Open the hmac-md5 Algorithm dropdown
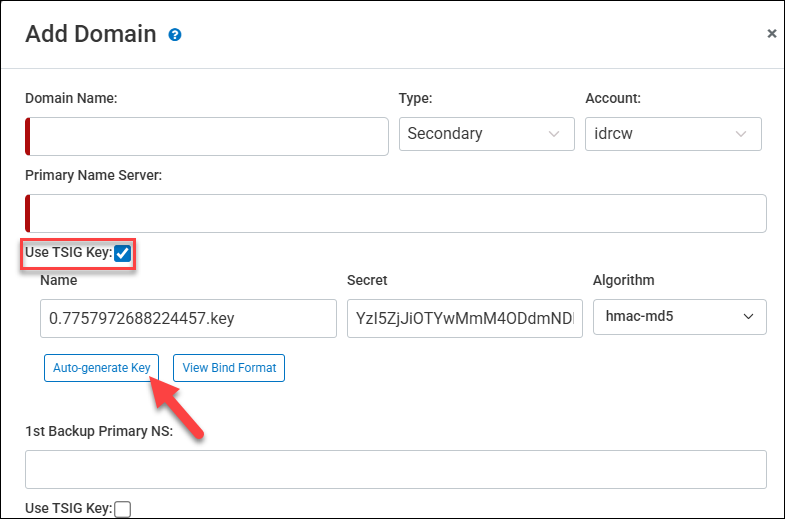785x519 pixels. 679,317
